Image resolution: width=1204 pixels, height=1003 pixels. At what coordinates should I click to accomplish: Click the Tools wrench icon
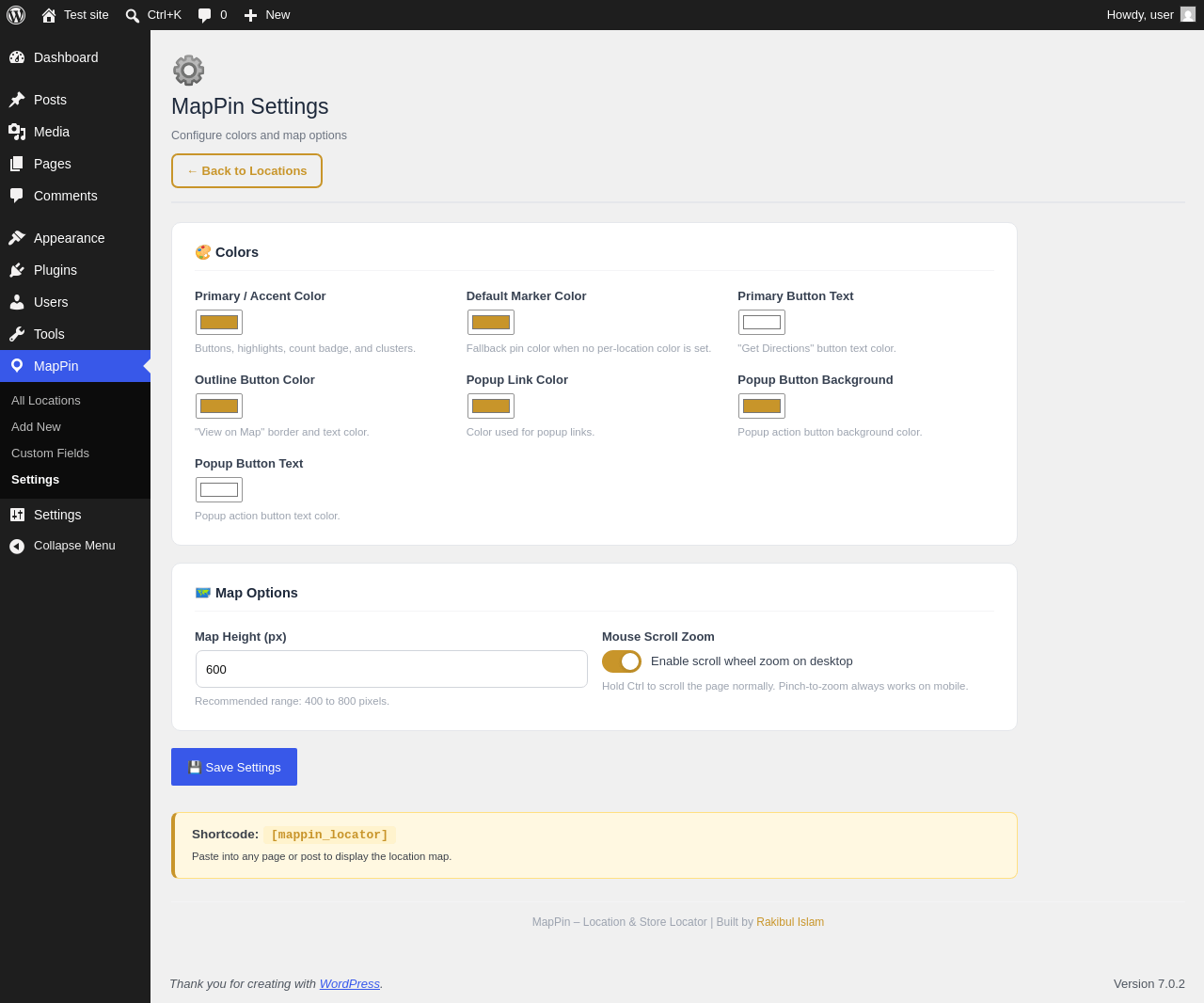pyautogui.click(x=17, y=334)
